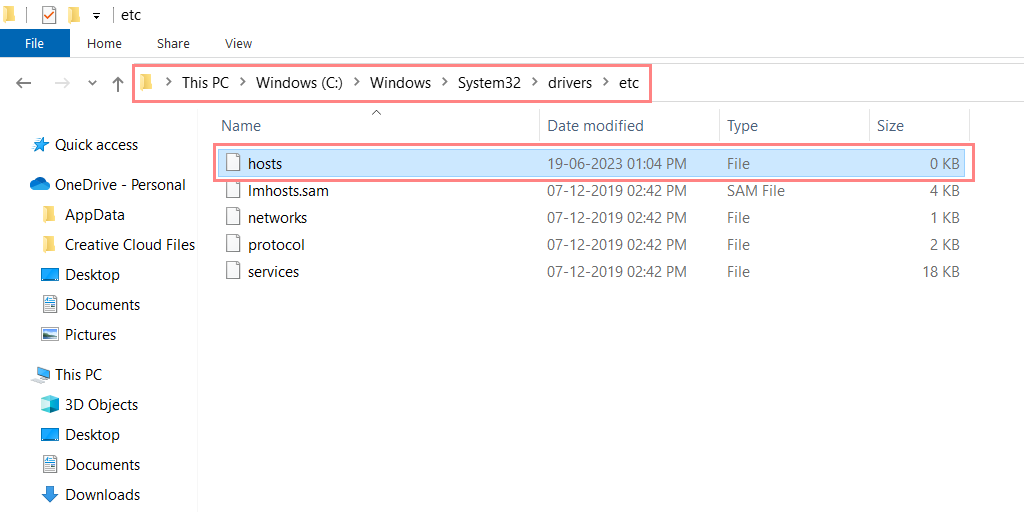Select the hosts file

(x=265, y=164)
